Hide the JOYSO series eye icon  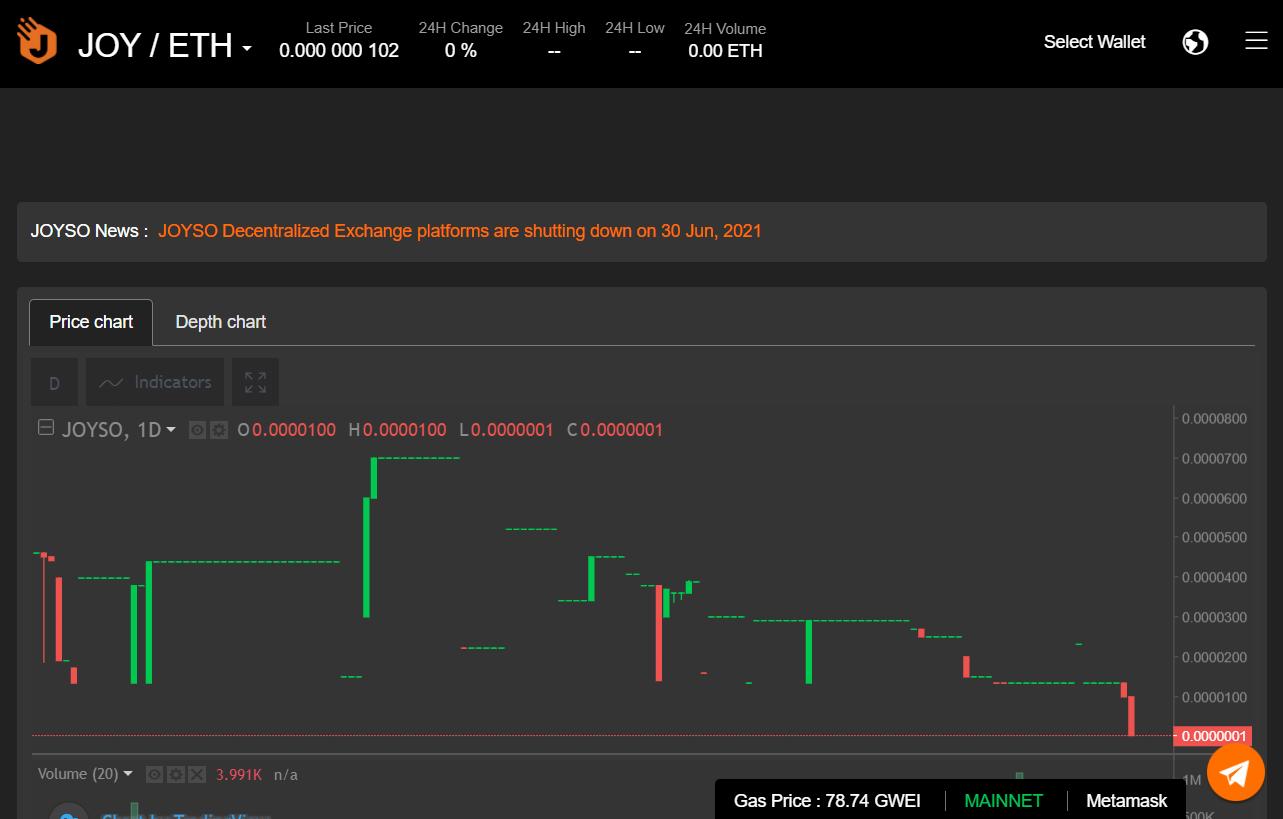[x=198, y=430]
